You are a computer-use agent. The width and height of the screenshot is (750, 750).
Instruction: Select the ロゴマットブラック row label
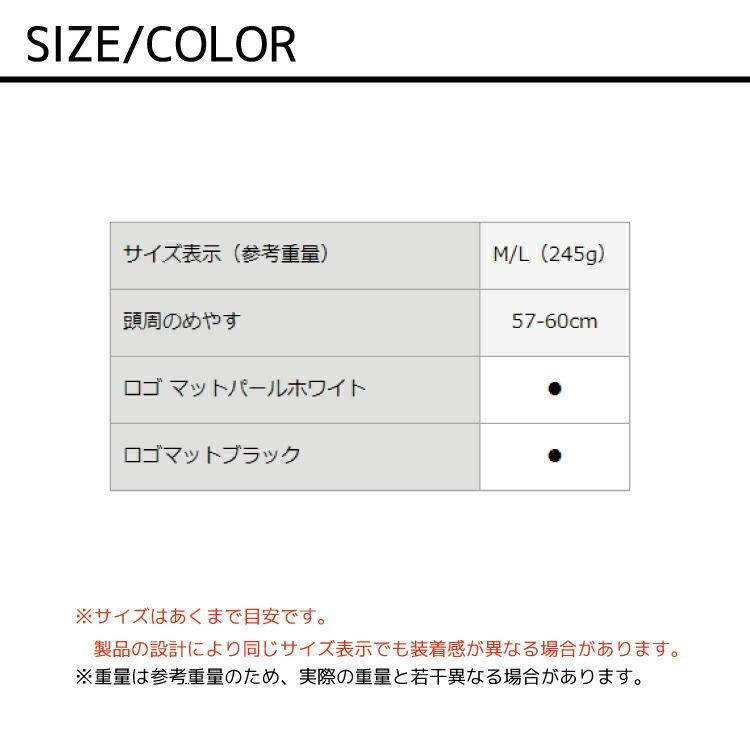pos(211,455)
